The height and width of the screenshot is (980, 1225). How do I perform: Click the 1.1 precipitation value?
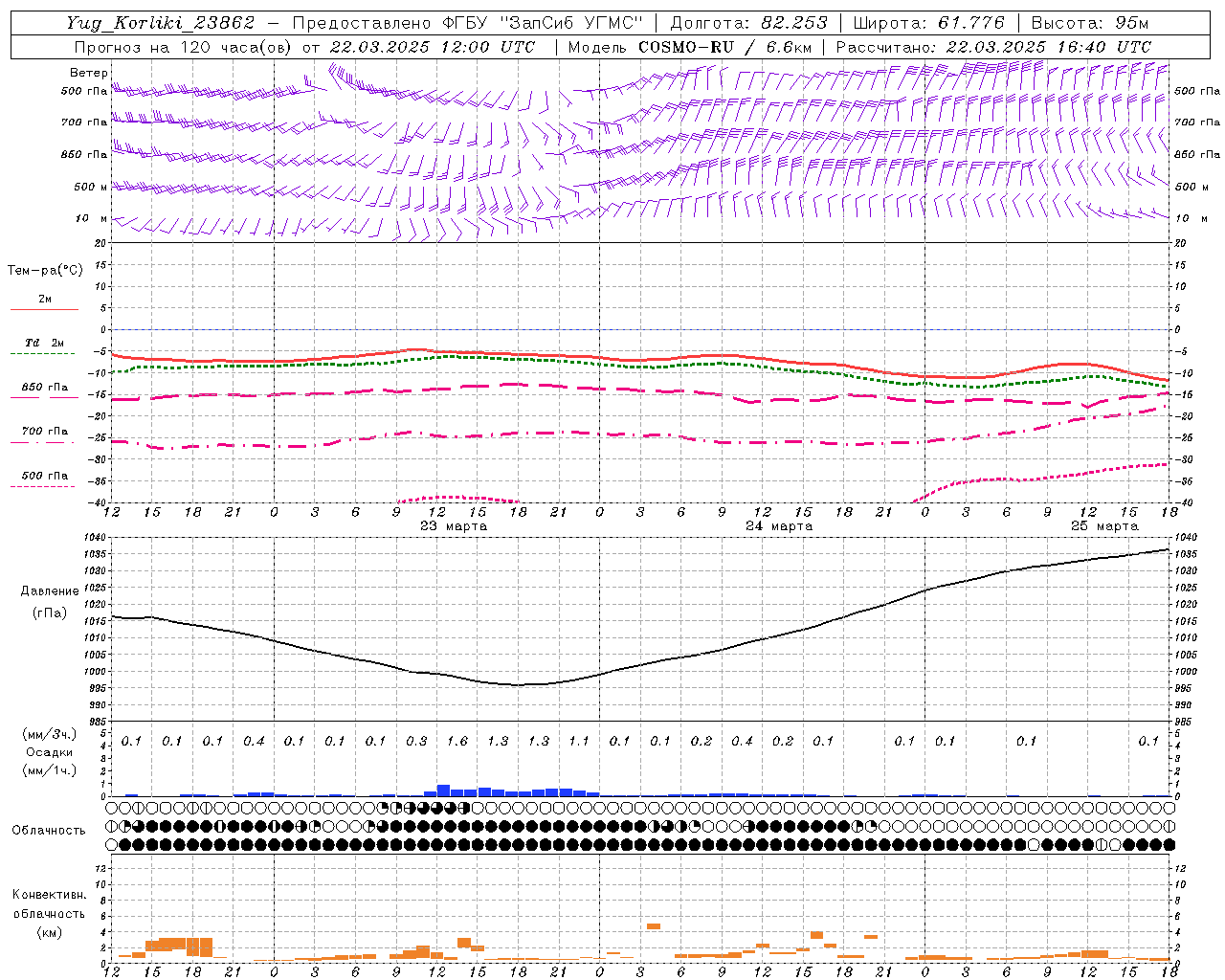click(579, 741)
